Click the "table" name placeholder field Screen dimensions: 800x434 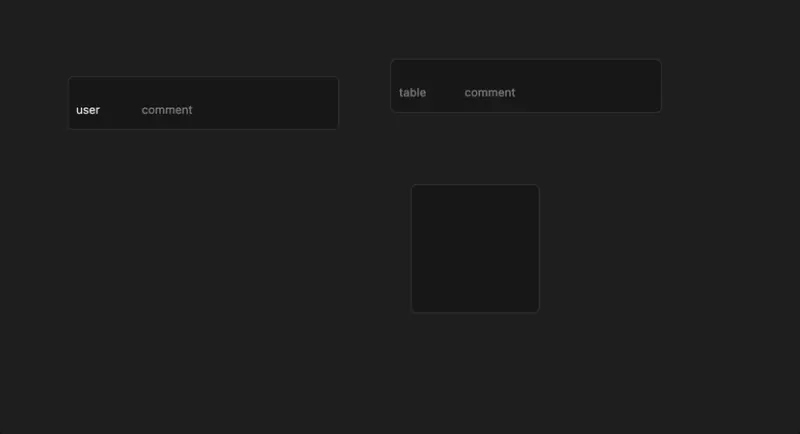coord(412,92)
